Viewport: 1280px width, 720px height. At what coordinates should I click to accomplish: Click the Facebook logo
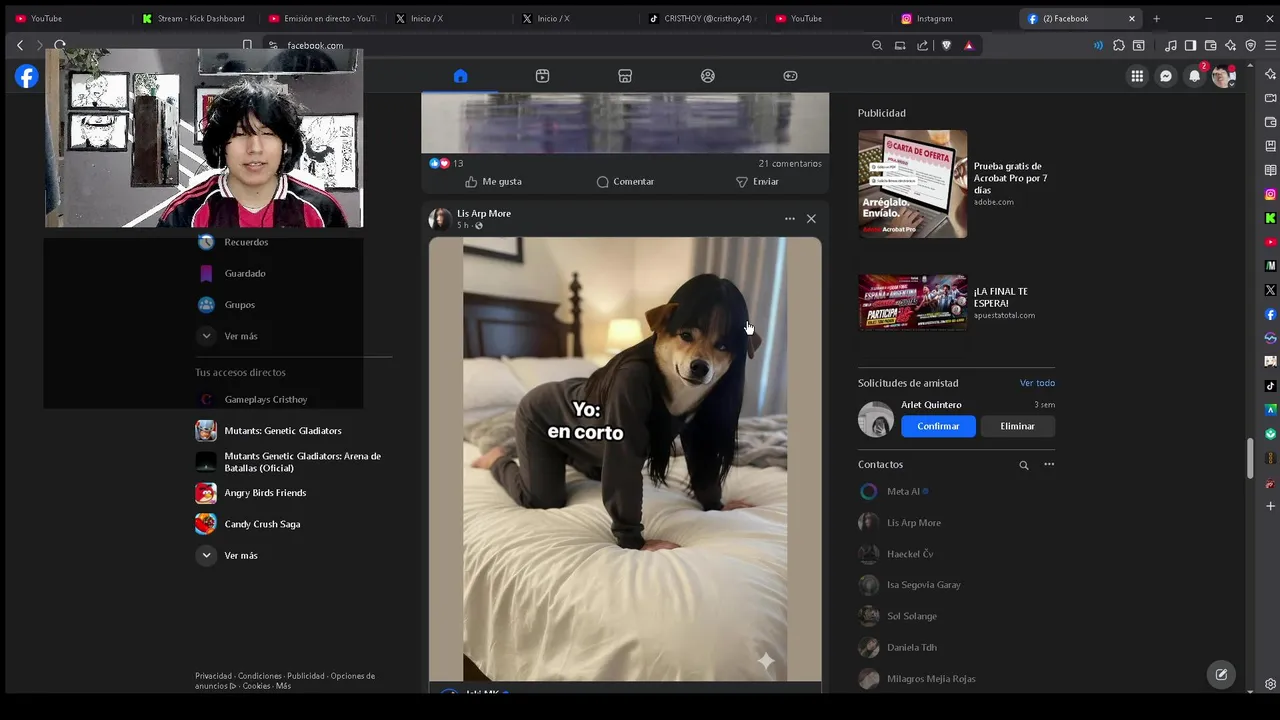27,76
